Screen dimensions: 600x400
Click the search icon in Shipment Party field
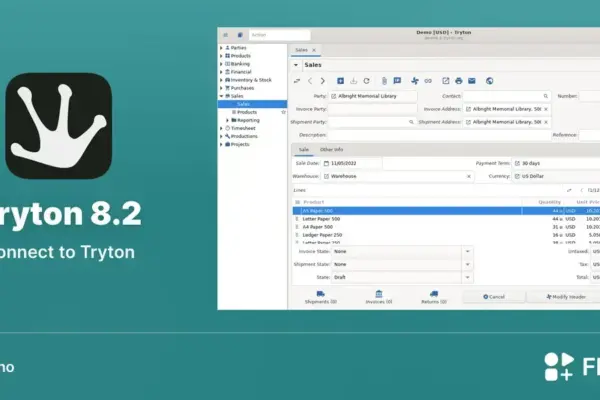pos(411,122)
